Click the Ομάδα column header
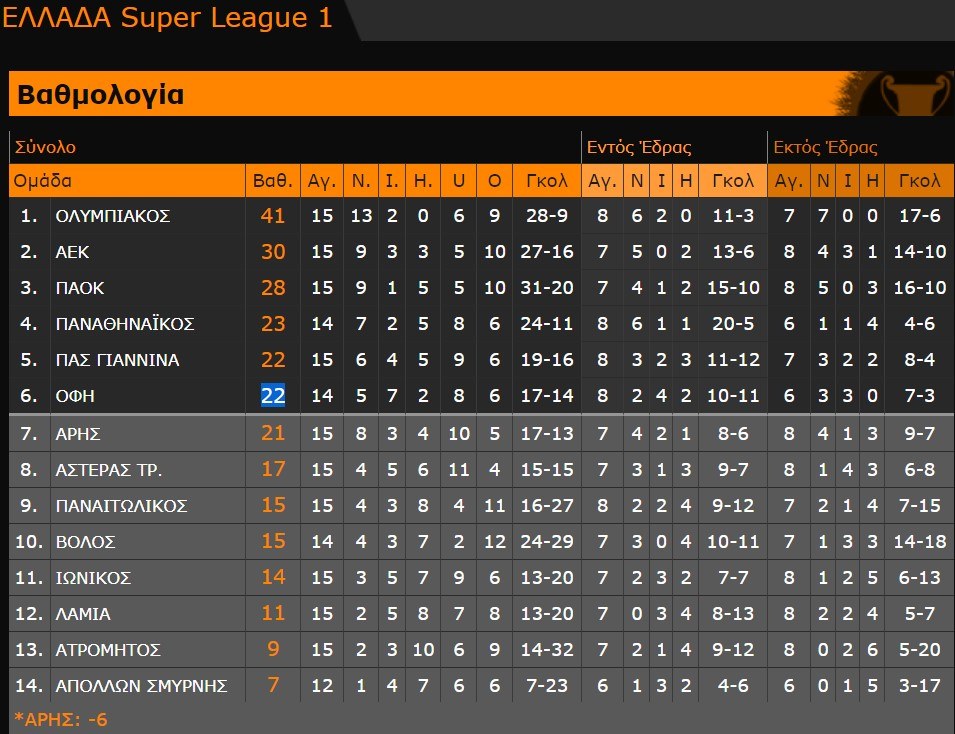The height and width of the screenshot is (734, 955). [x=42, y=181]
